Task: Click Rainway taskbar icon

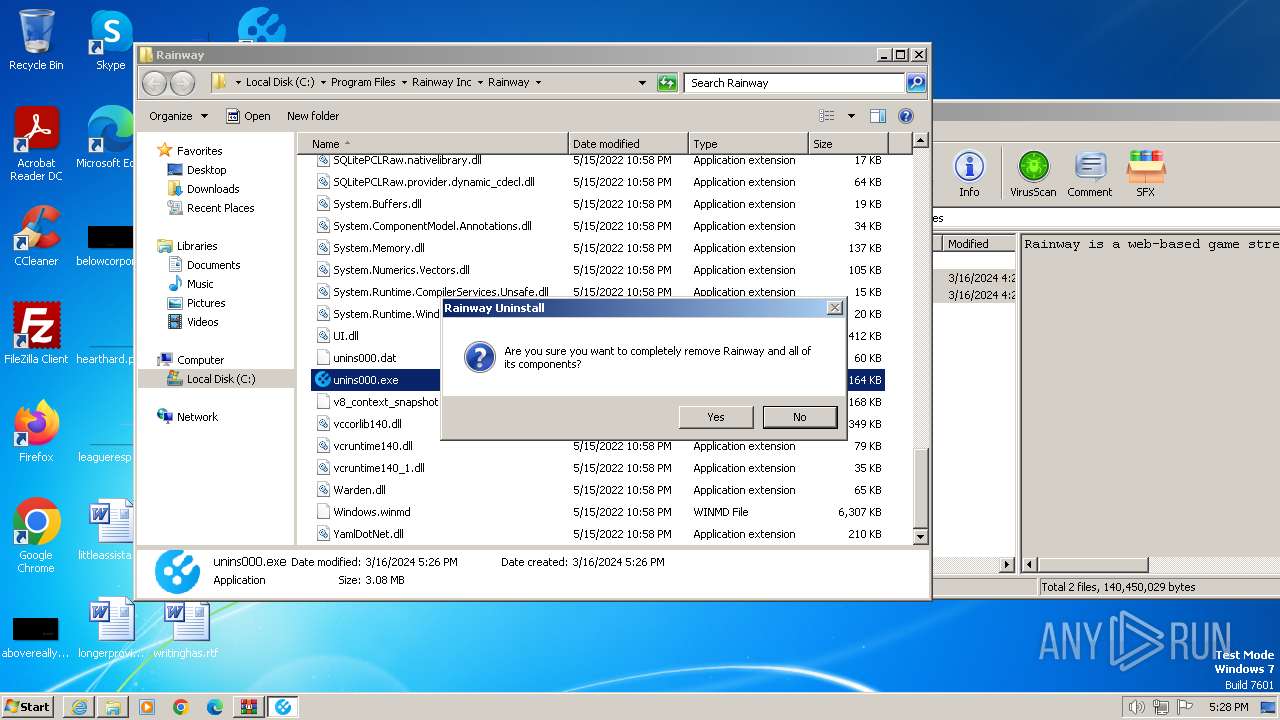Action: (283, 707)
